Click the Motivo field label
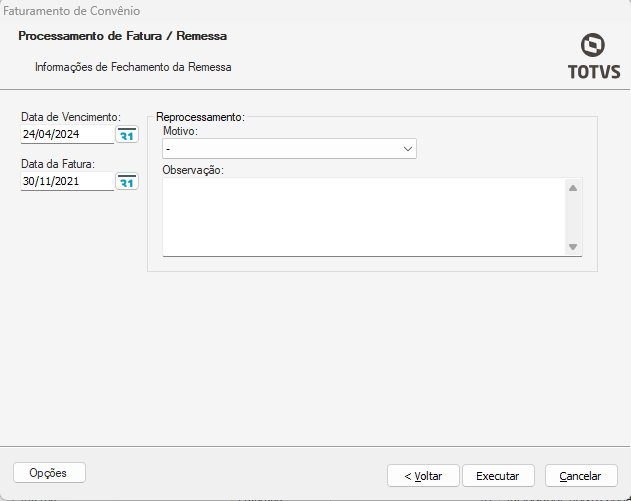Image resolution: width=631 pixels, height=501 pixels. [x=180, y=131]
